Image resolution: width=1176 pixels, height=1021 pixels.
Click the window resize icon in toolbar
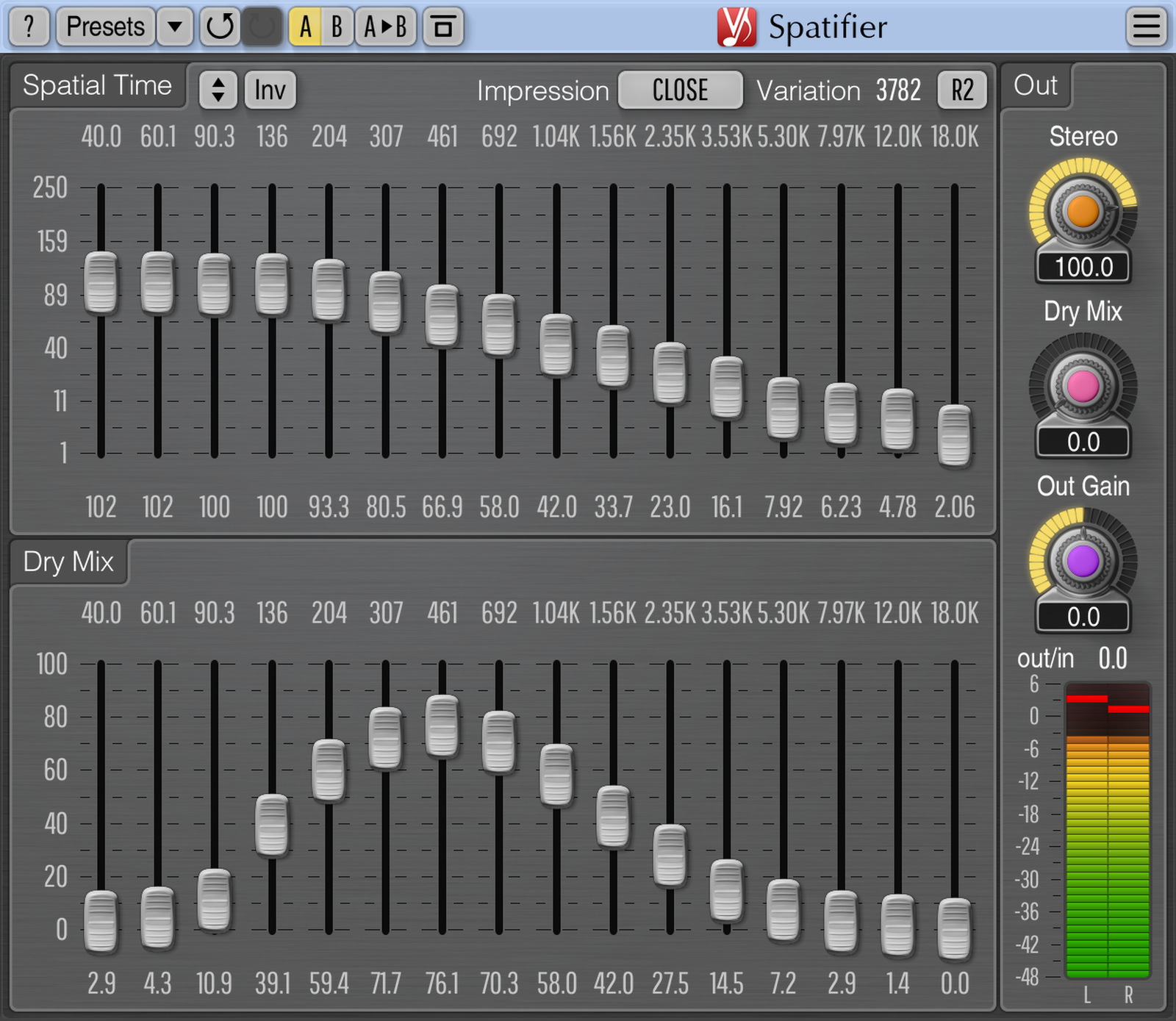pos(443,27)
